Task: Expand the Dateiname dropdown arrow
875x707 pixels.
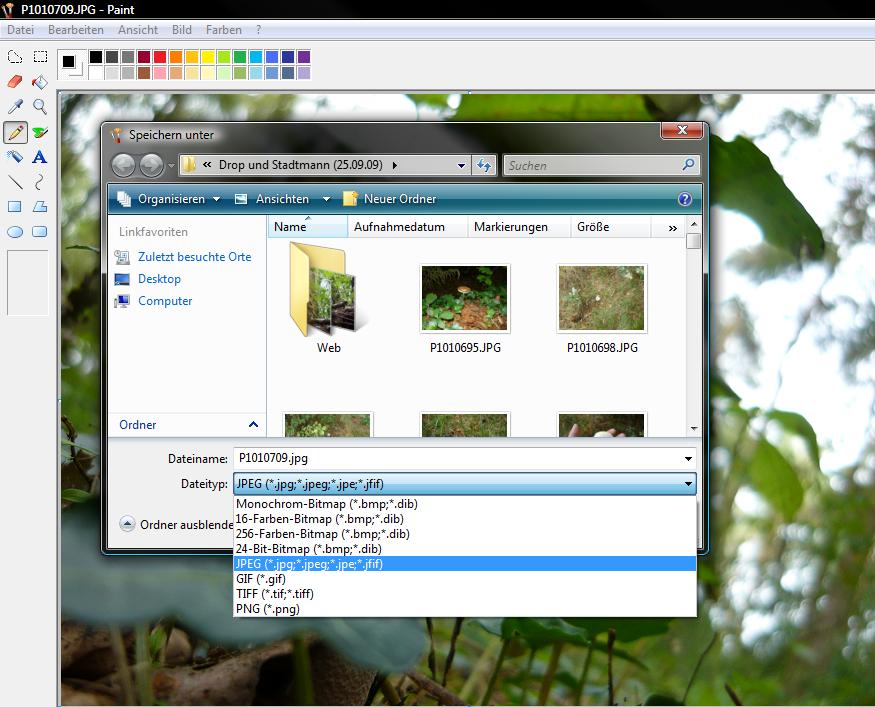Action: click(x=688, y=459)
